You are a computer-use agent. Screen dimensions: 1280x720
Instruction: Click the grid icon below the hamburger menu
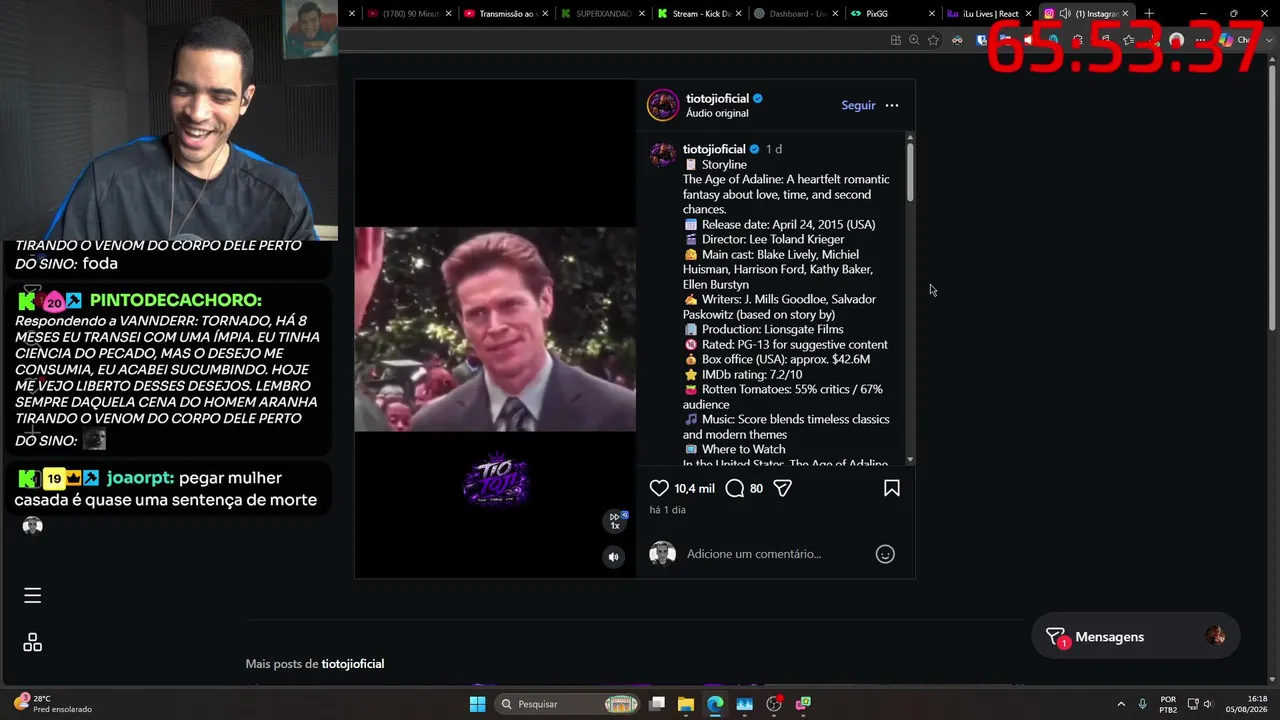(x=32, y=642)
